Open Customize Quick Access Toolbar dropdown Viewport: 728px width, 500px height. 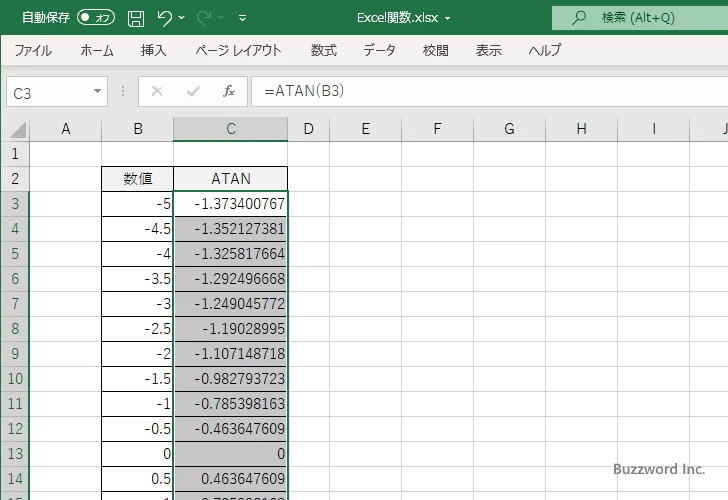pos(242,19)
